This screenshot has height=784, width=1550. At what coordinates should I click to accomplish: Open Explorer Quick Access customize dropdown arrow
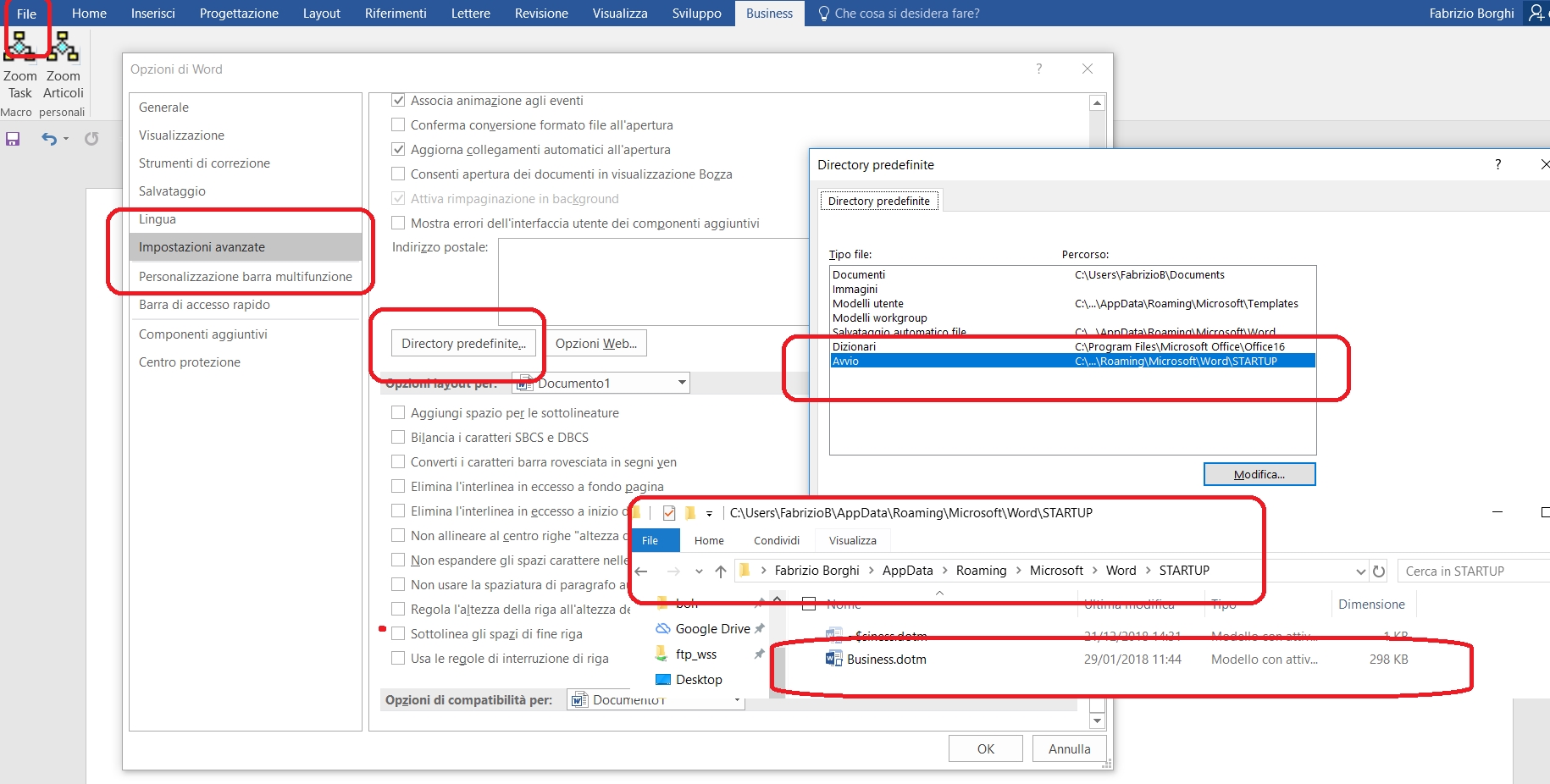[709, 513]
